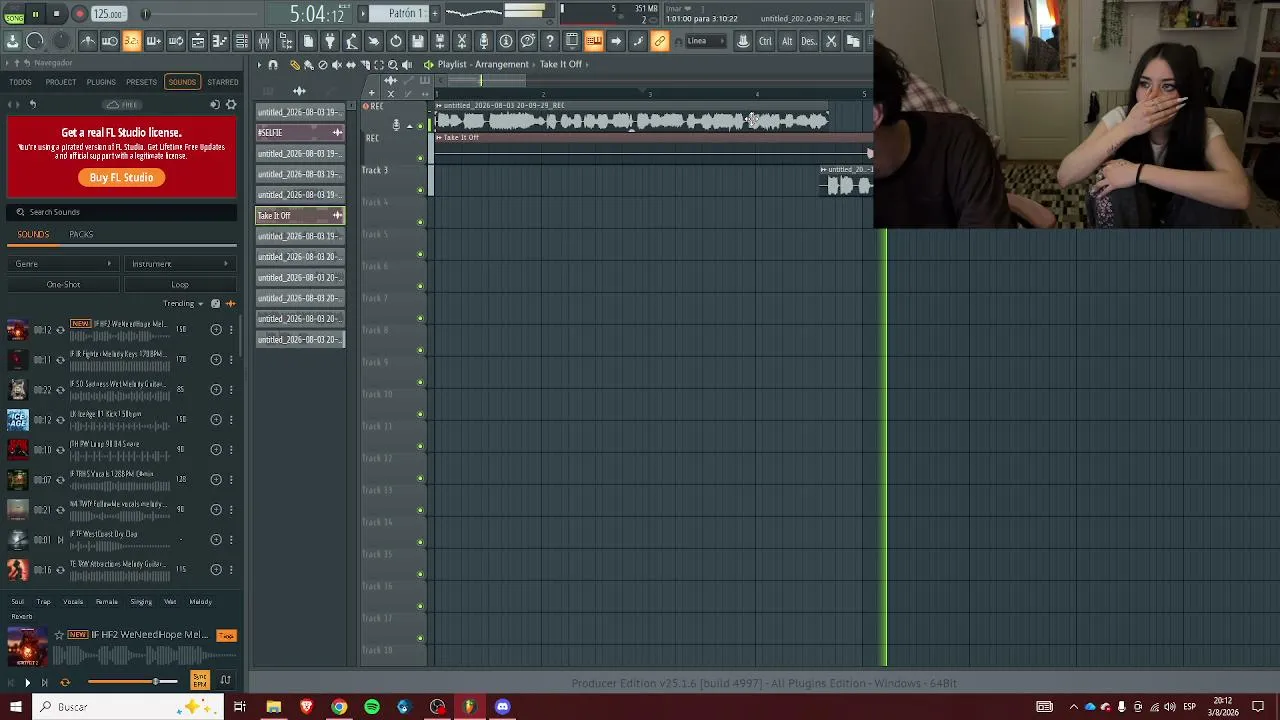This screenshot has width=1280, height=720.
Task: Select the zoom magnifier tool in playlist
Action: 392,65
